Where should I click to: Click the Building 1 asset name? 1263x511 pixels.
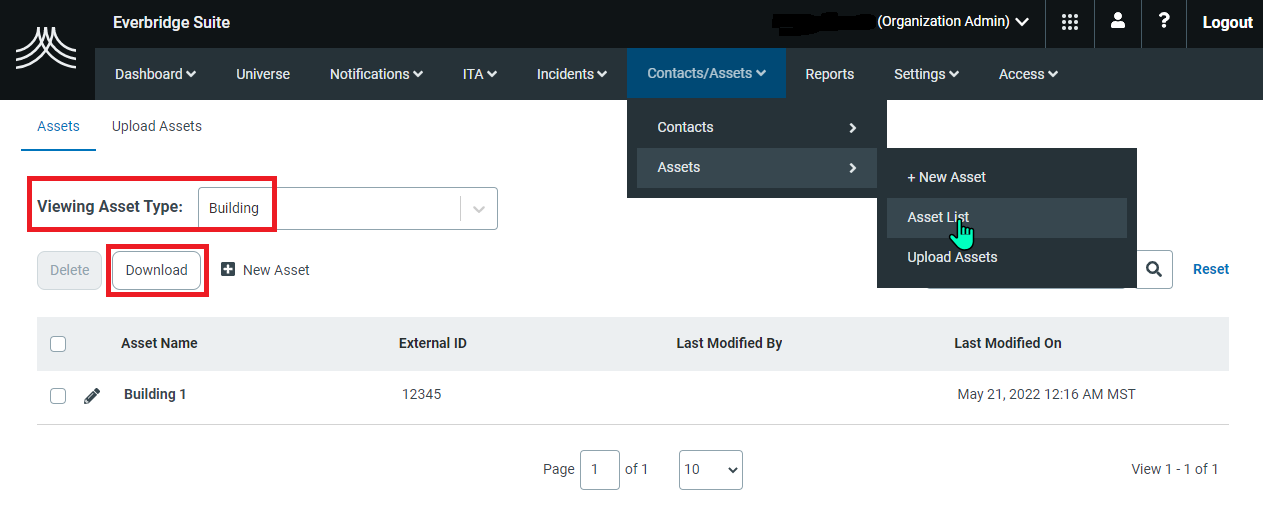(155, 394)
